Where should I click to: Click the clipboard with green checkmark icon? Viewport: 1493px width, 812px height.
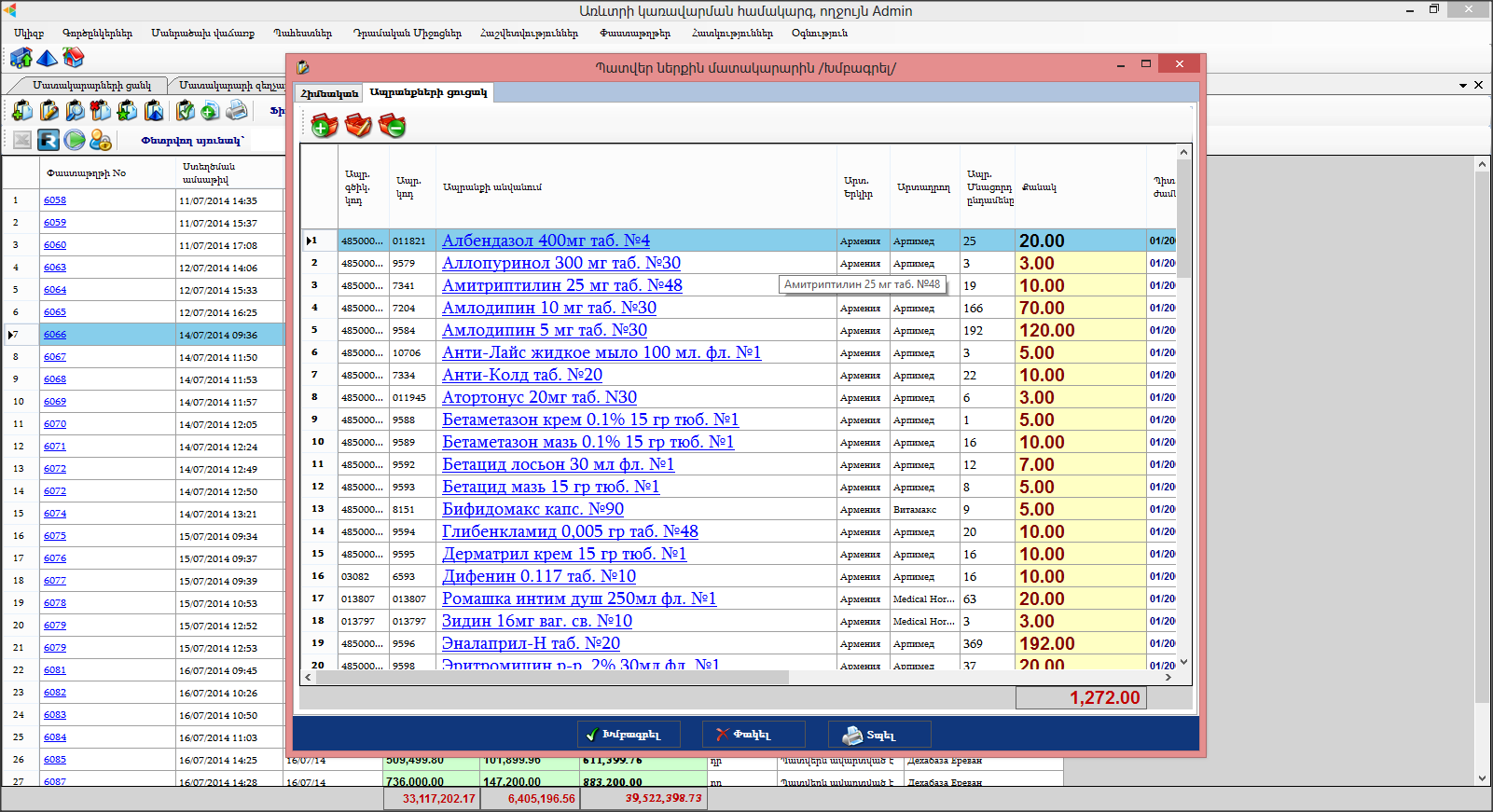pos(186,111)
